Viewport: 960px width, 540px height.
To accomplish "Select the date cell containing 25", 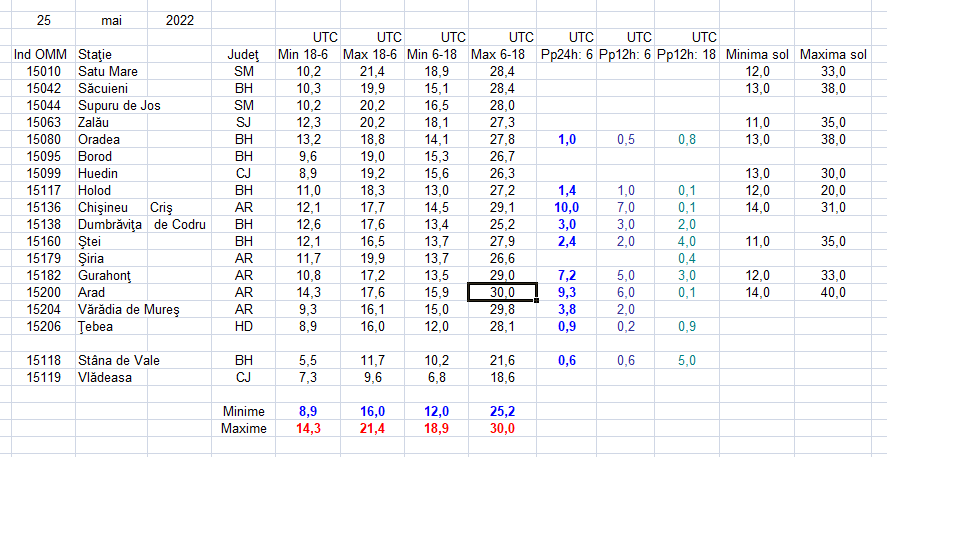I will pyautogui.click(x=43, y=21).
